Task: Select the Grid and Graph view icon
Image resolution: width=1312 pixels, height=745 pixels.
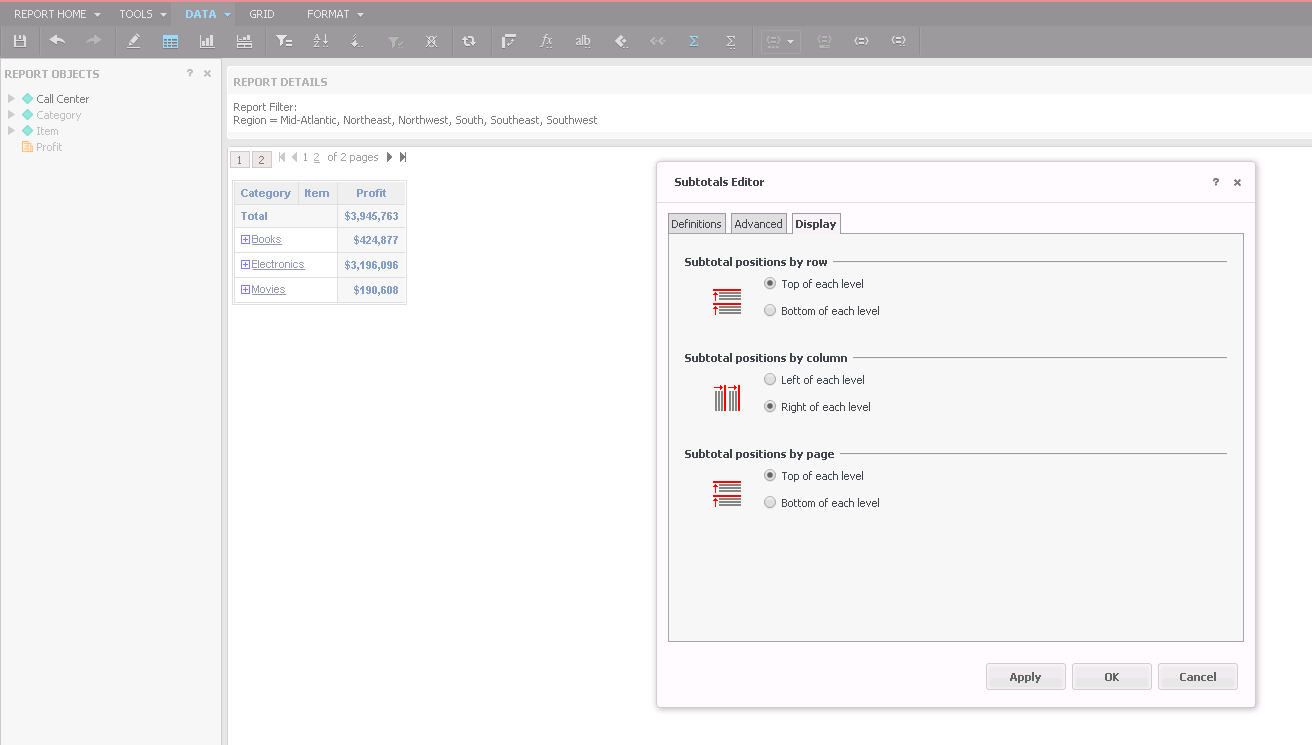Action: tap(244, 41)
